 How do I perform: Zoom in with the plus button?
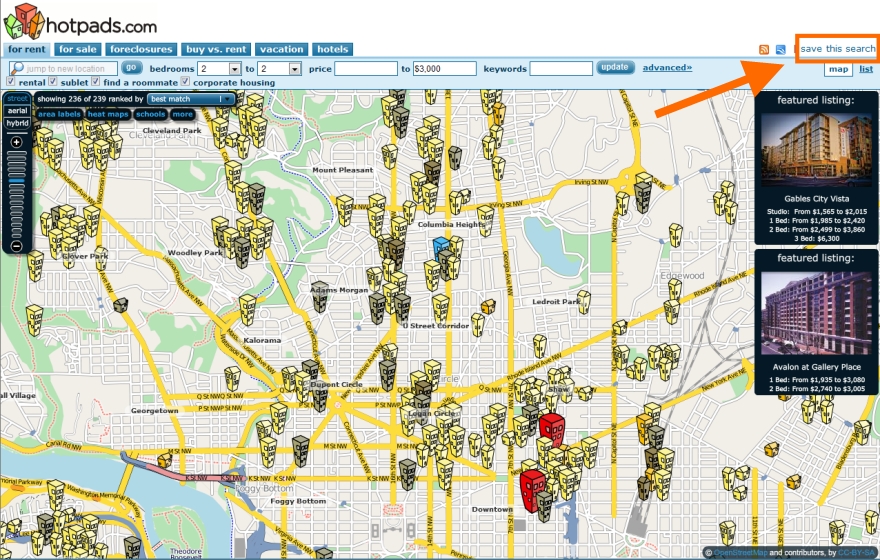(x=16, y=142)
